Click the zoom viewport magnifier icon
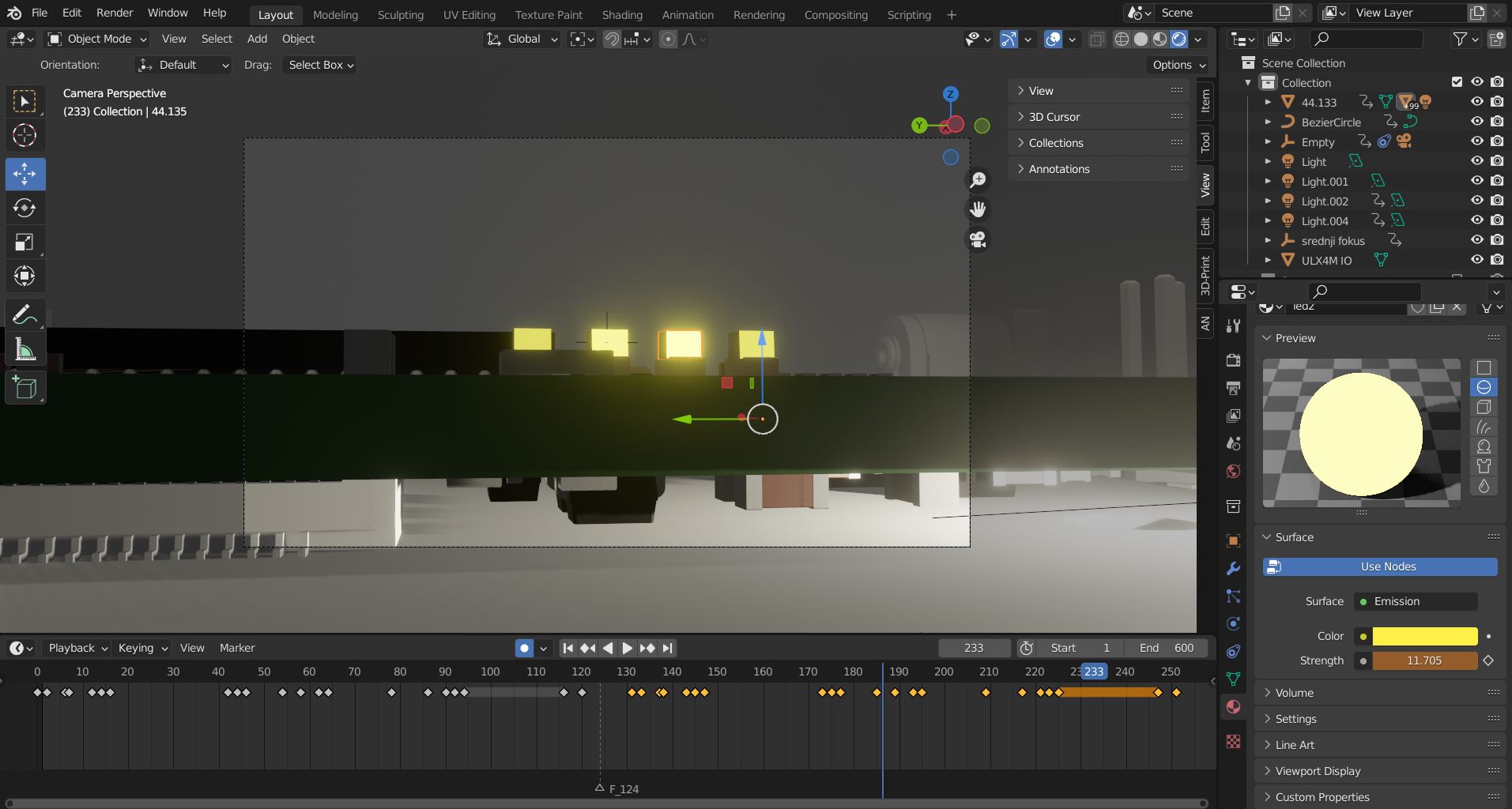 tap(978, 180)
